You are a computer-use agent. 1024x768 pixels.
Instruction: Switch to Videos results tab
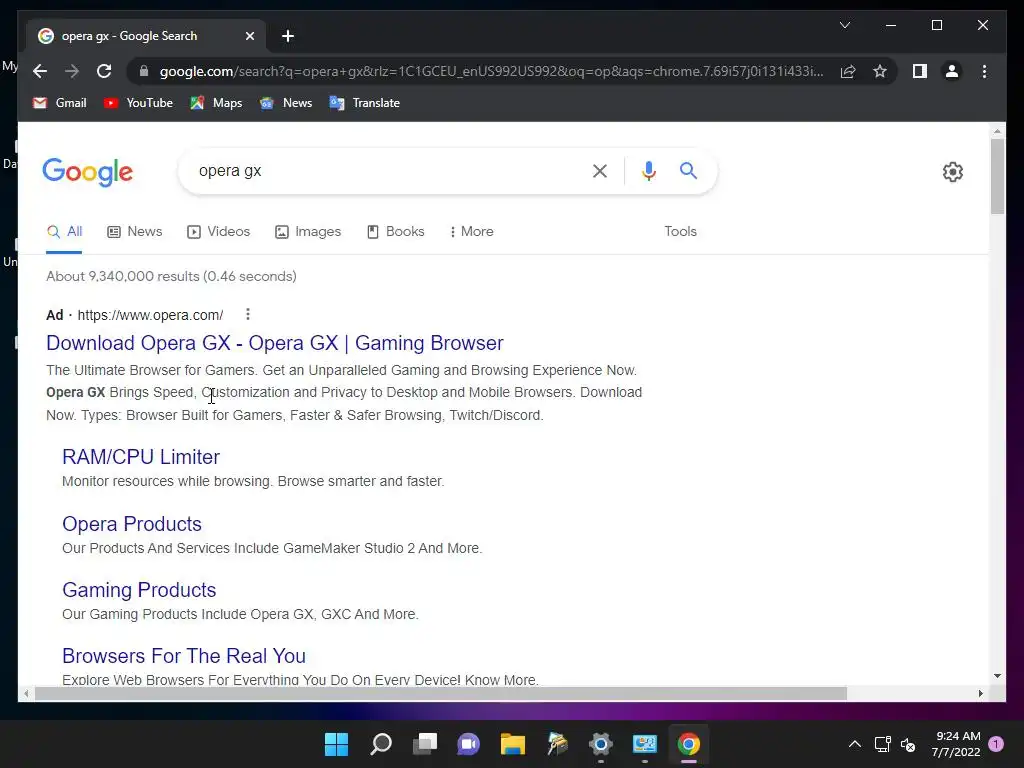218,232
